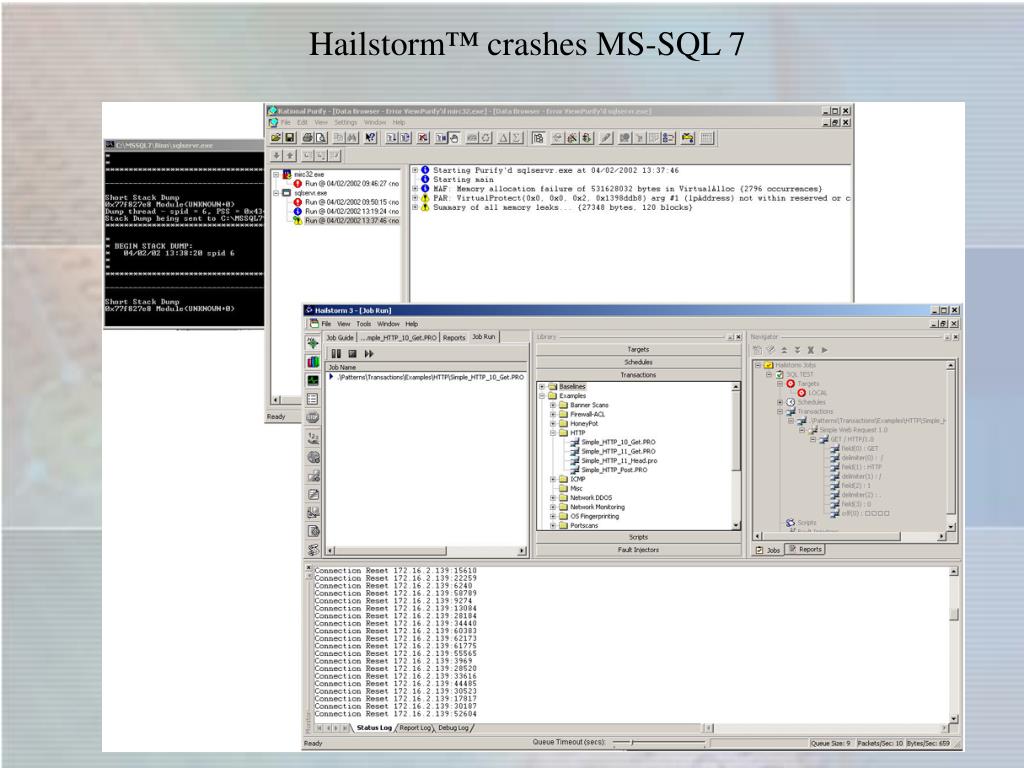Click the Sigma summary icon in Purify toolbar
This screenshot has width=1024, height=768.
click(517, 138)
